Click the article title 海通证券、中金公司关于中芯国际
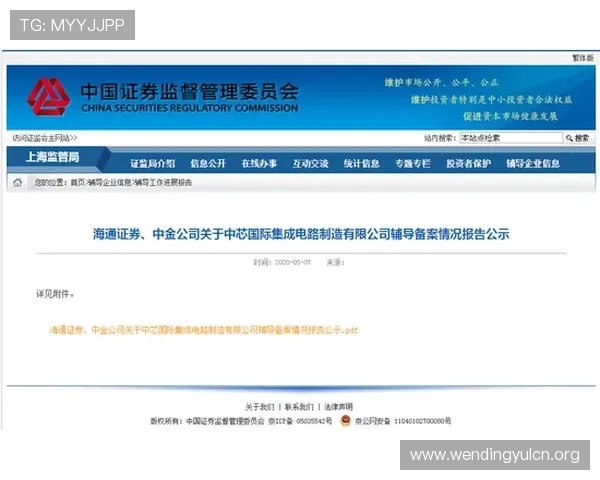The width and height of the screenshot is (600, 480). (x=301, y=234)
